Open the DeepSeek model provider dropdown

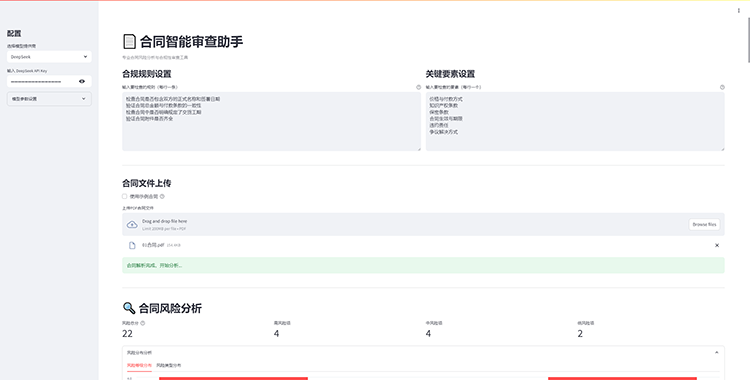coord(49,56)
